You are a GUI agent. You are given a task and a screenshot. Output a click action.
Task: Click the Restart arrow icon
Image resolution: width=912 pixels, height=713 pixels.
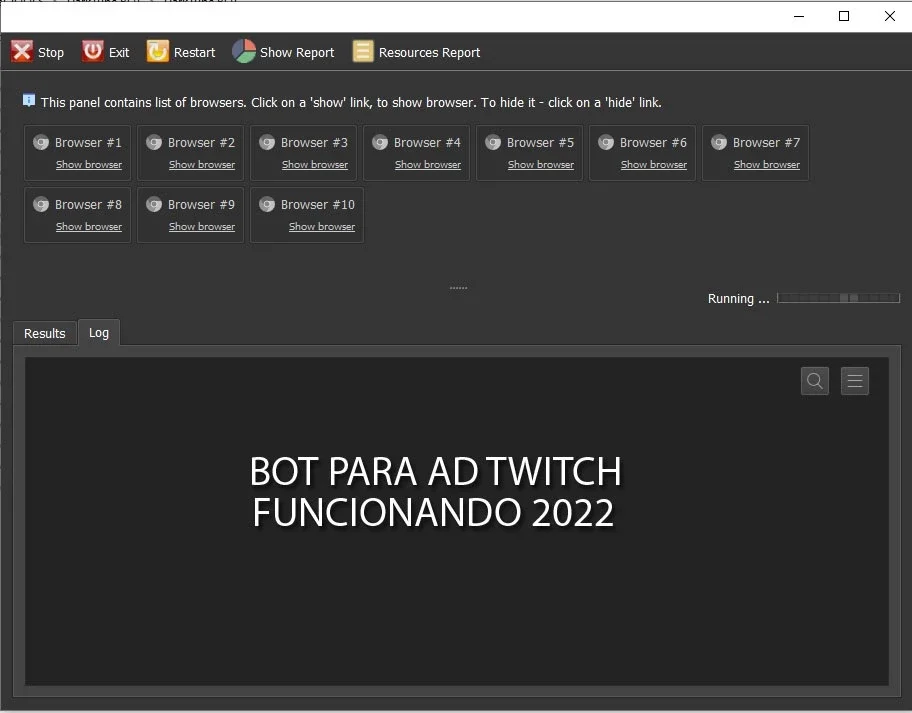tap(158, 52)
